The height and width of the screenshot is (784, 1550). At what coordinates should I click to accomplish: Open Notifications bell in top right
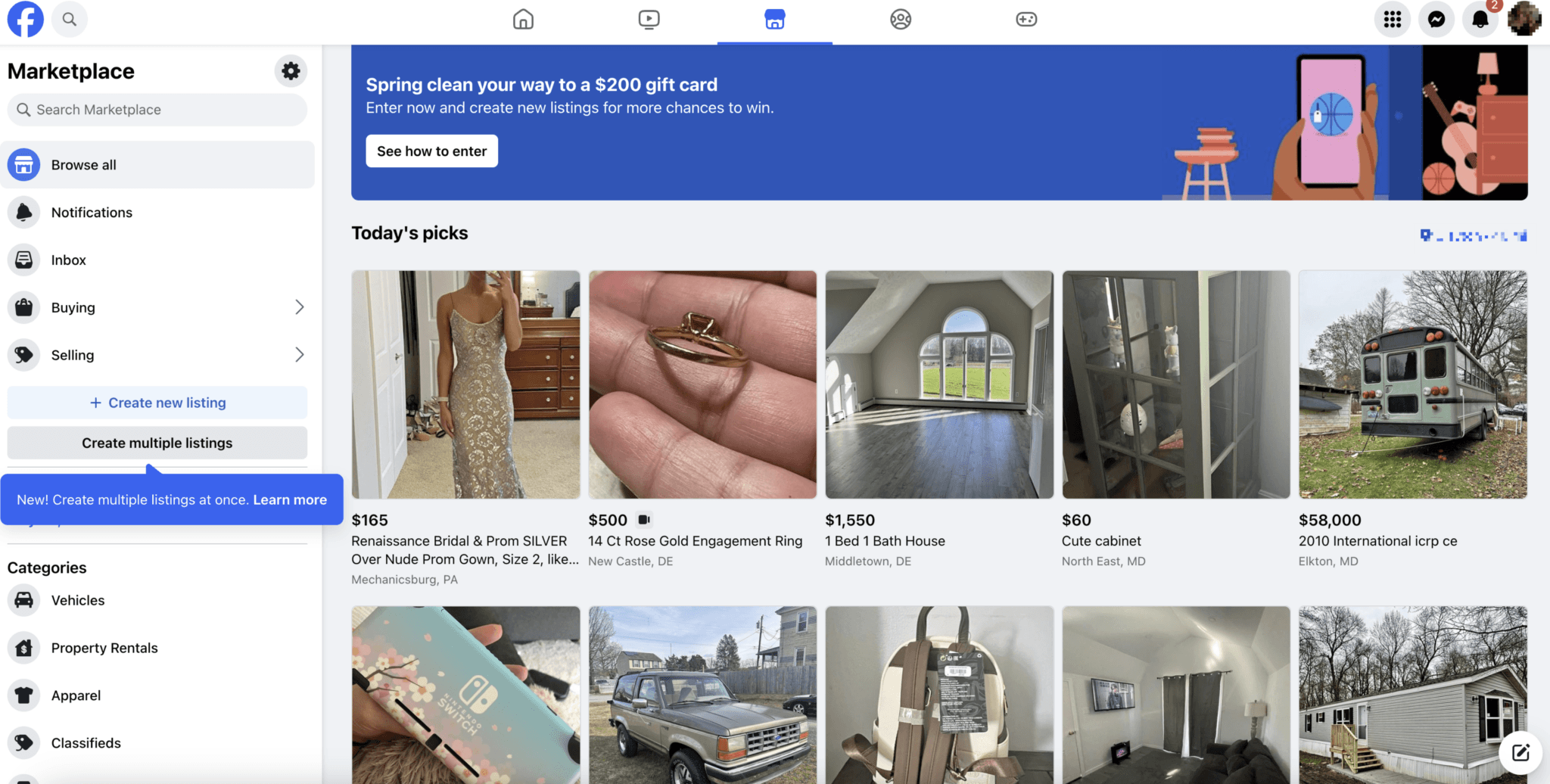(1480, 19)
